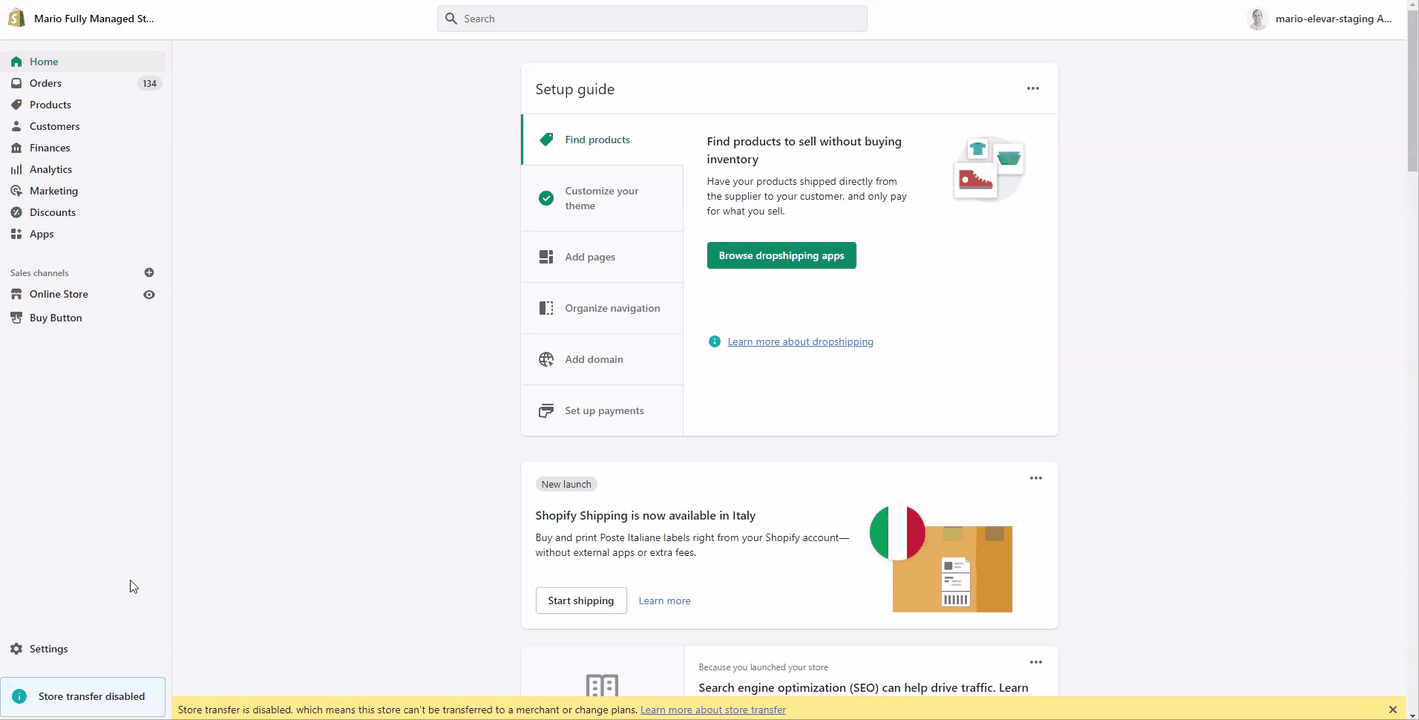Image resolution: width=1419 pixels, height=720 pixels.
Task: Open the mario-elevar-staging account menu
Action: click(x=1320, y=19)
